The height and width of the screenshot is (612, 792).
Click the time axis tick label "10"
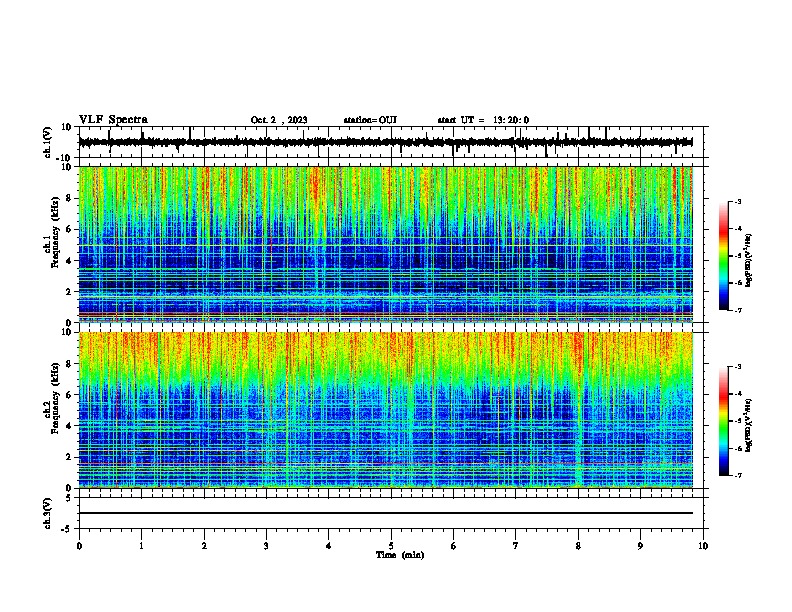coord(703,546)
